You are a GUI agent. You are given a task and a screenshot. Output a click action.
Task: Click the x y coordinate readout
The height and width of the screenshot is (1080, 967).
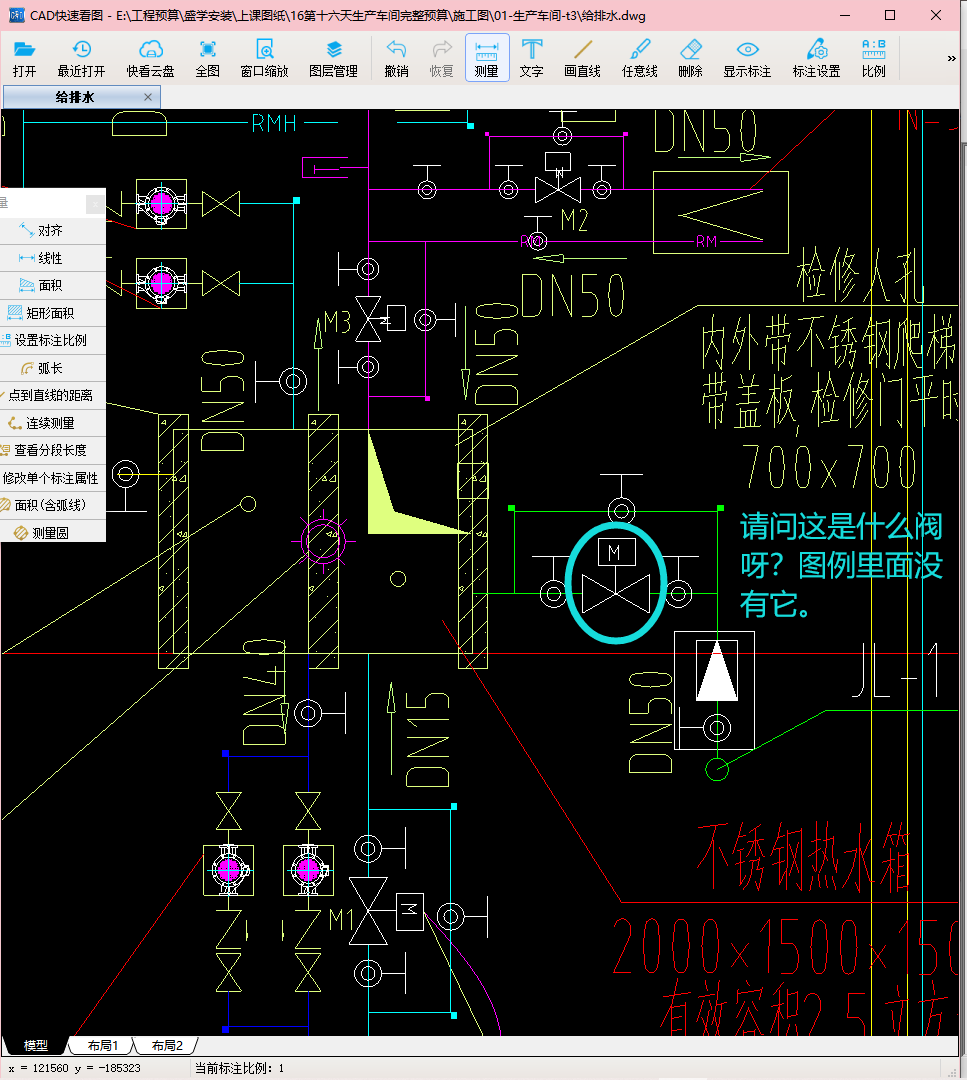click(x=74, y=1068)
